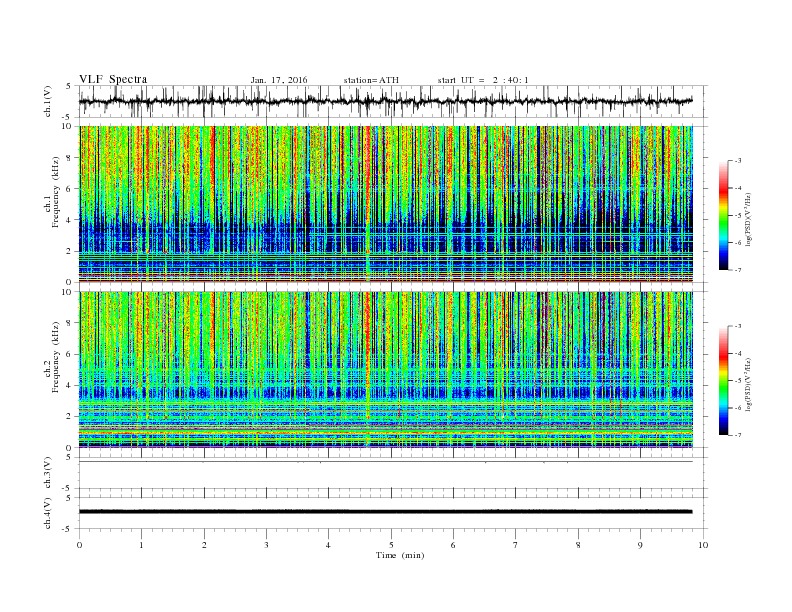Click the ch.1 waveform trace panel

(x=393, y=101)
